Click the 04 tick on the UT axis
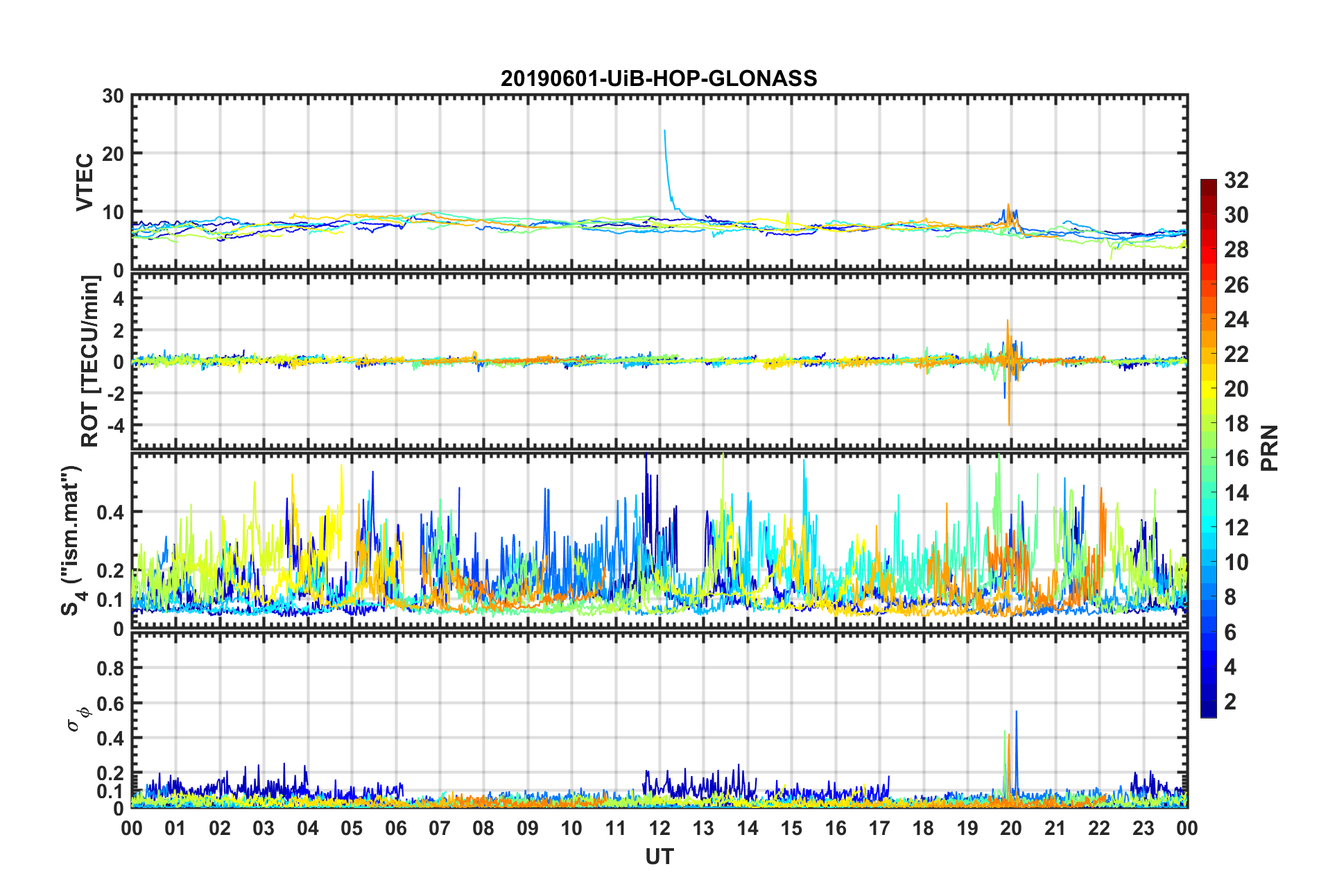The image size is (1319, 896). tap(308, 828)
